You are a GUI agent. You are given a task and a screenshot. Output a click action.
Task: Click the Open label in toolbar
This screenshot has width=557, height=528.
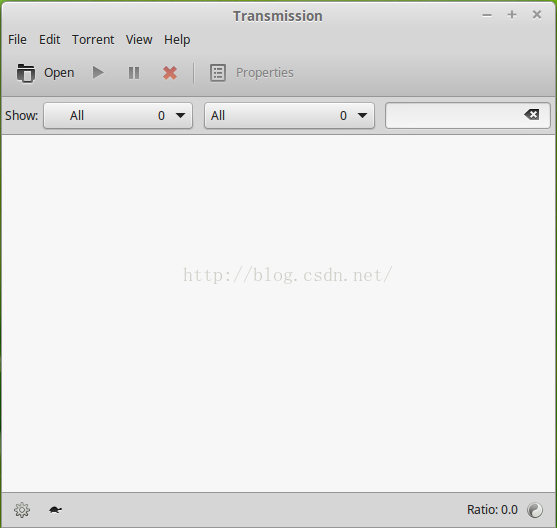pyautogui.click(x=59, y=73)
